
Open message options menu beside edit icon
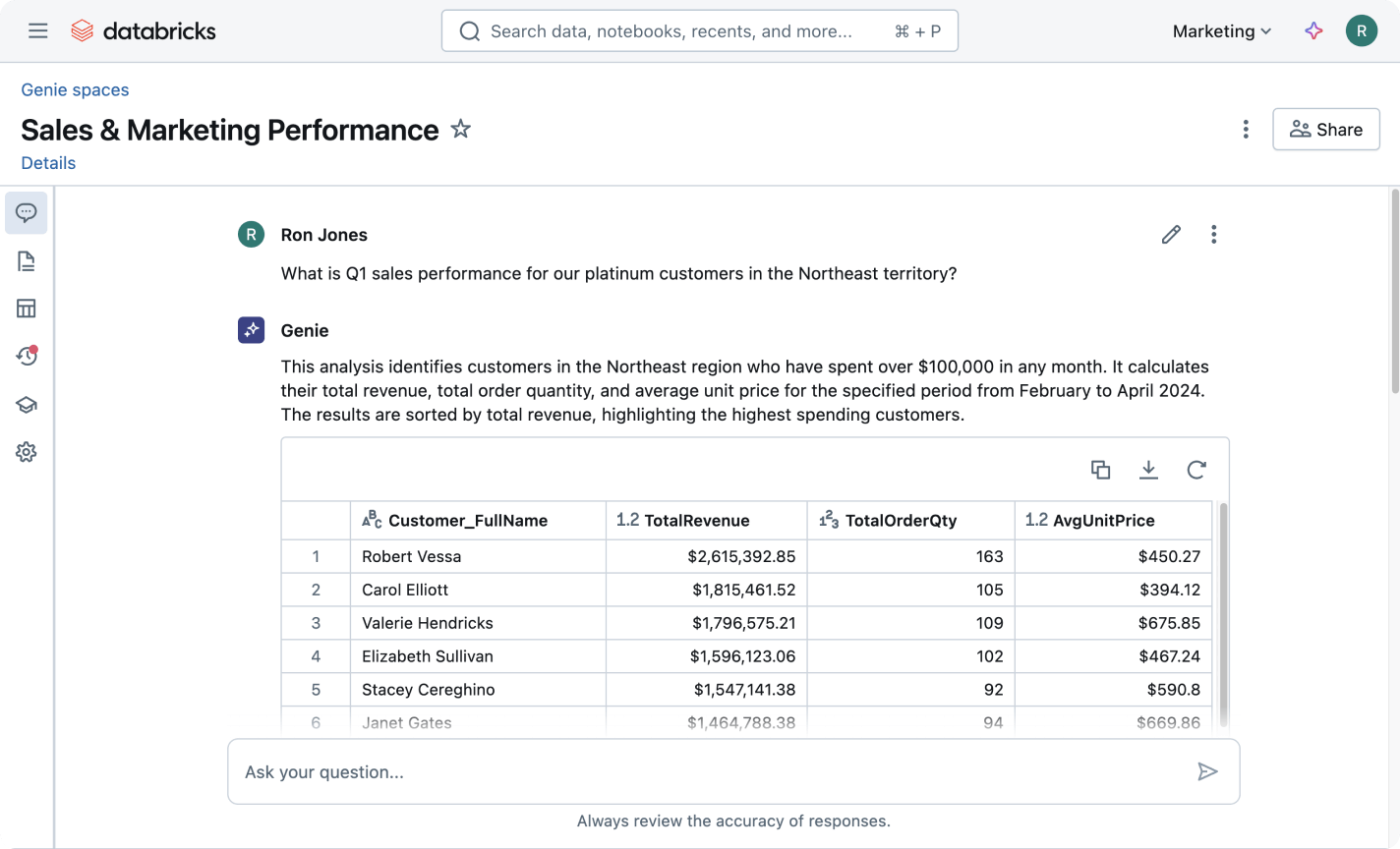1214,235
